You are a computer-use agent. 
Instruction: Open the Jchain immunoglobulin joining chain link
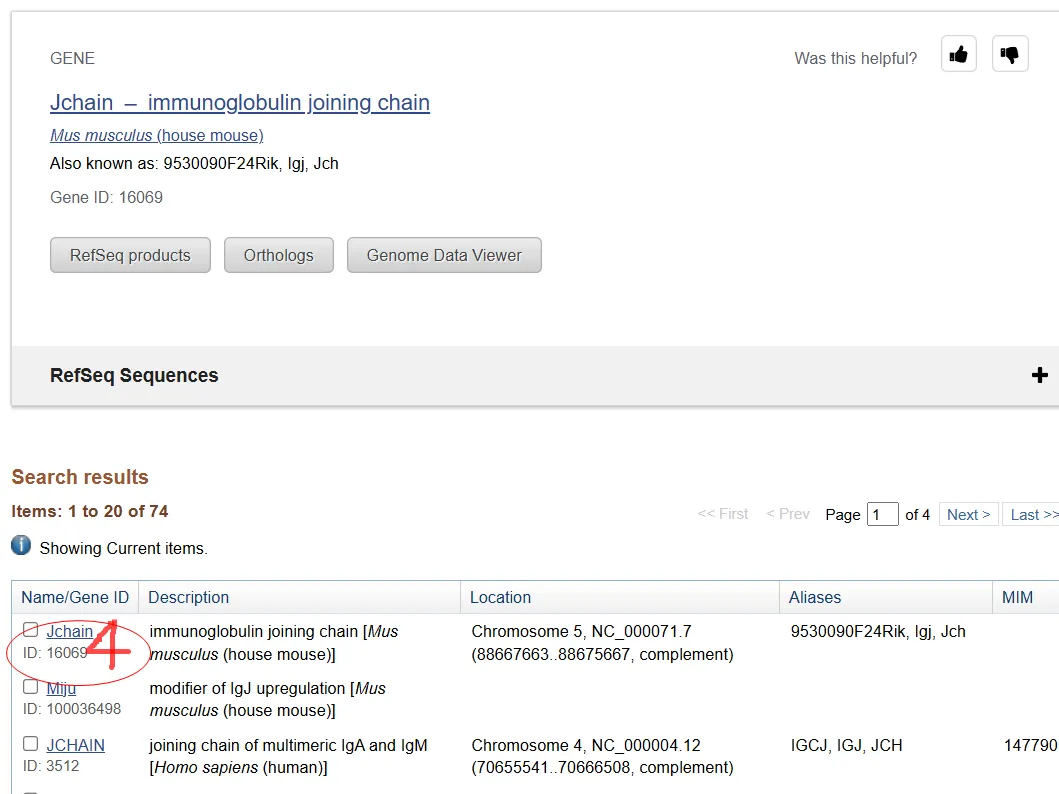click(240, 102)
